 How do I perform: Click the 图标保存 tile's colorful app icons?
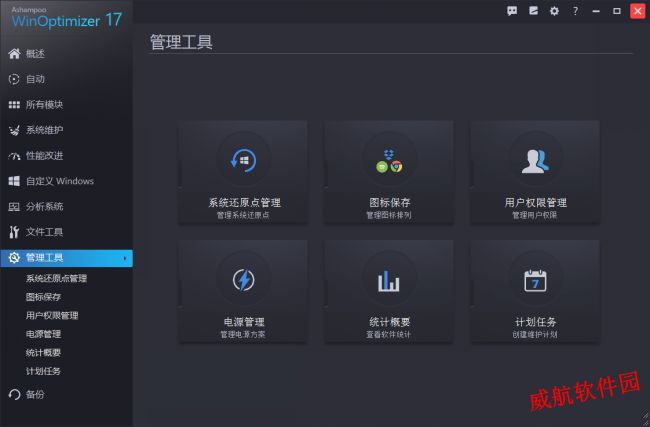(x=389, y=161)
